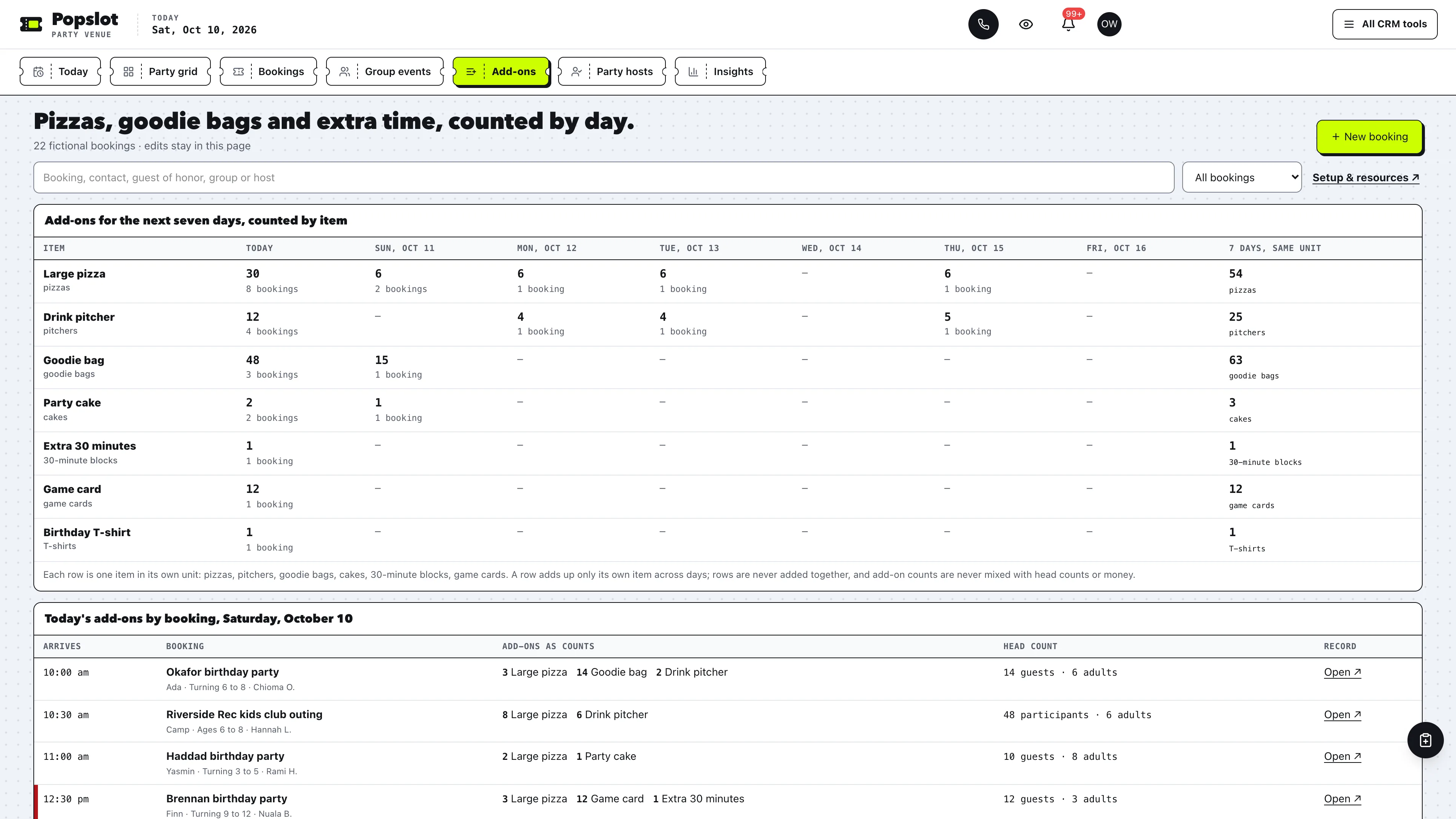Click the Large pizza item row label
This screenshot has height=819, width=1456.
pos(74,273)
